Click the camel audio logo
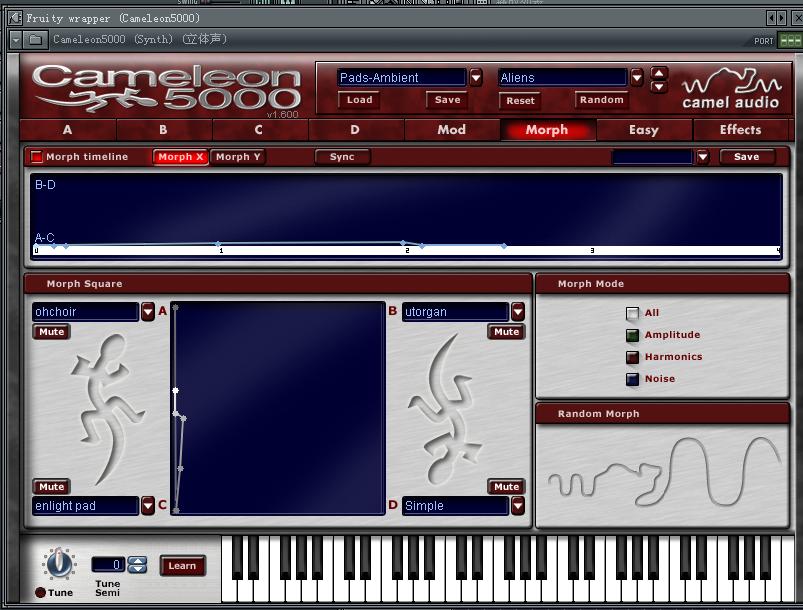This screenshot has height=610, width=803. tap(730, 89)
